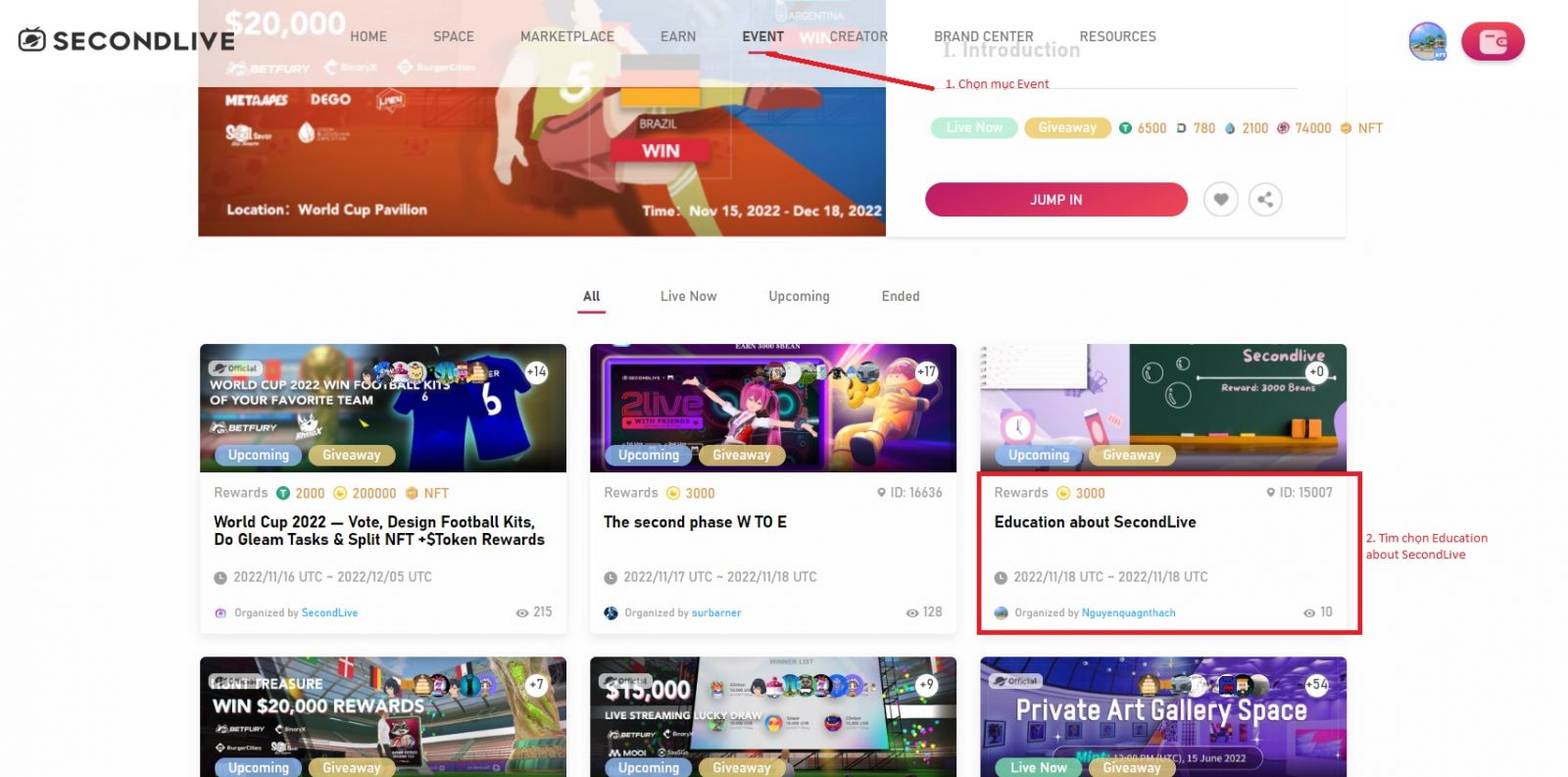Click the 10 views eye icon

[1309, 613]
